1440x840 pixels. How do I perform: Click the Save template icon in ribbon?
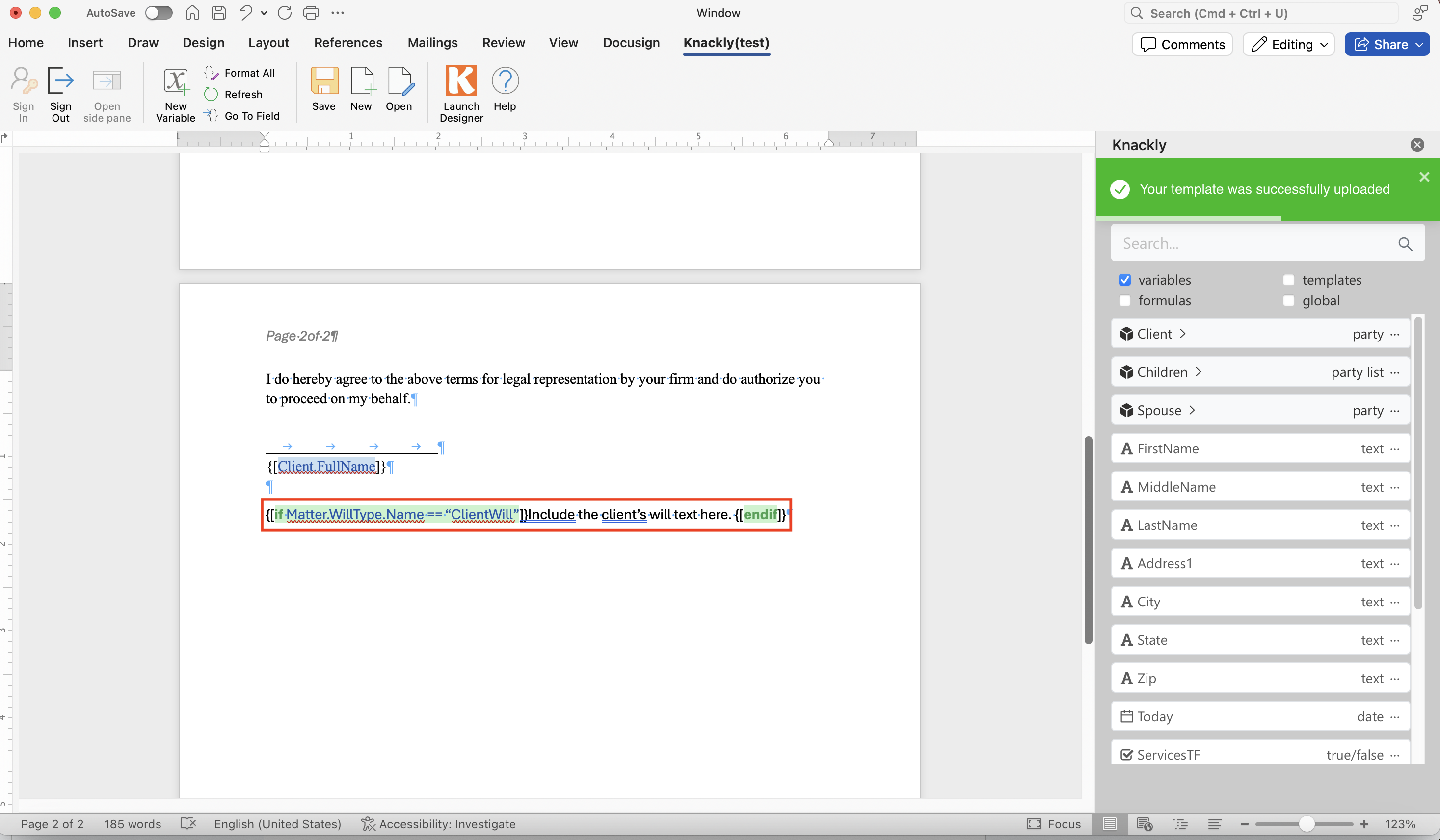pyautogui.click(x=323, y=81)
